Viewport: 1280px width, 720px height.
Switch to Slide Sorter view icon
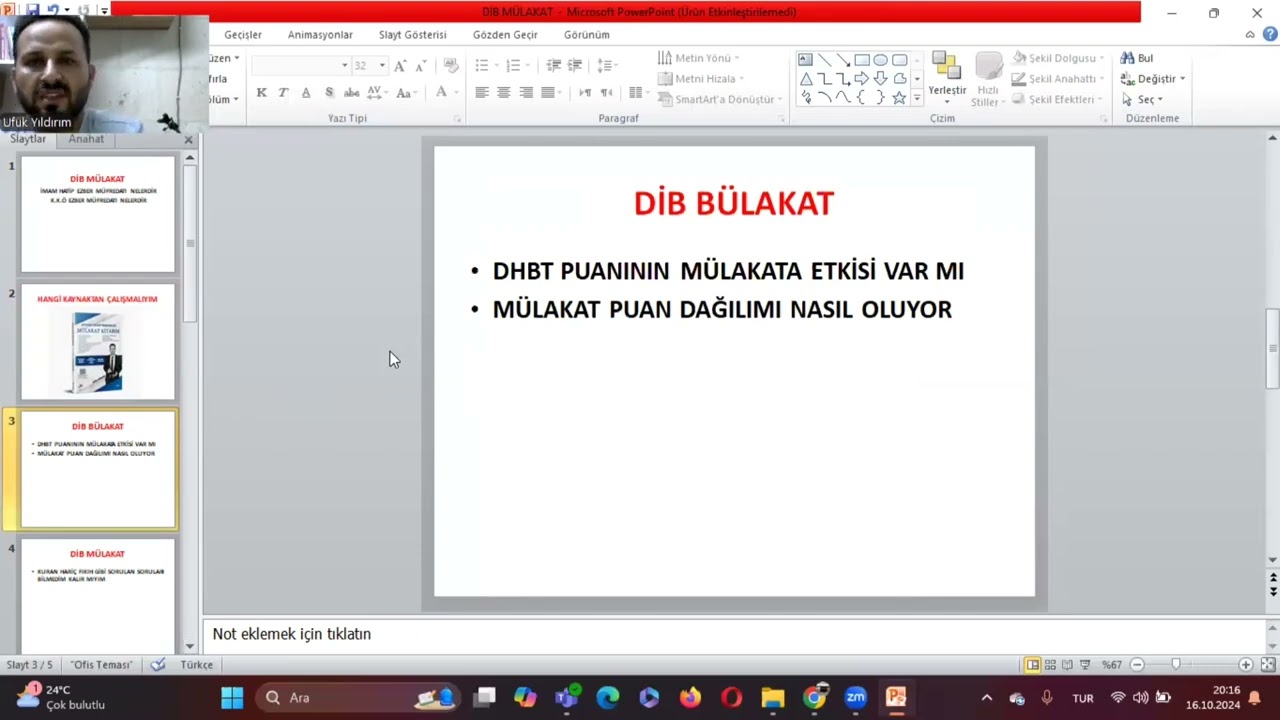[1050, 665]
